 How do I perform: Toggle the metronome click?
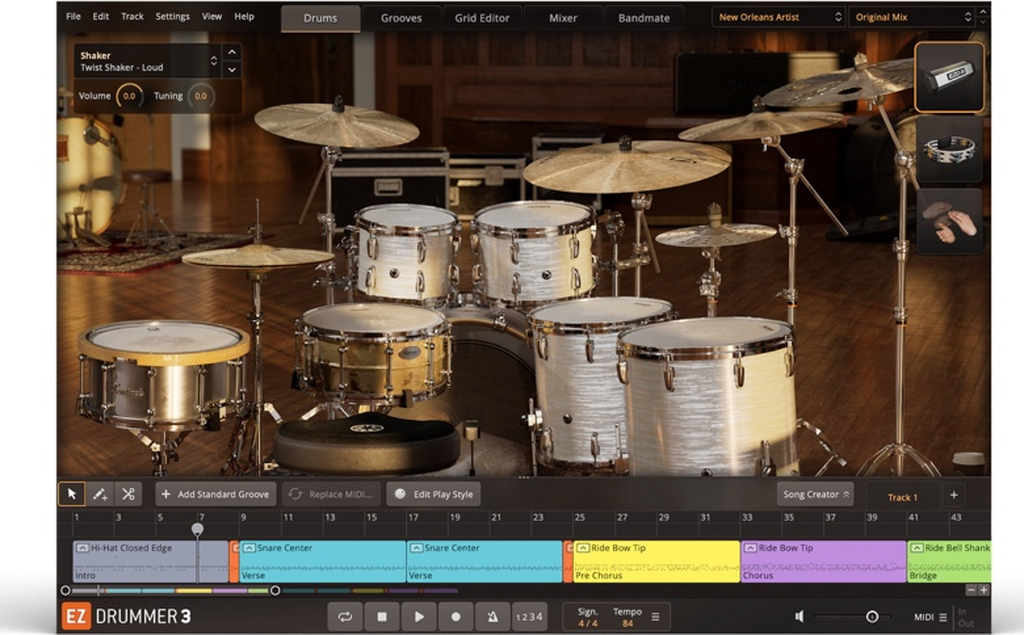coord(492,617)
